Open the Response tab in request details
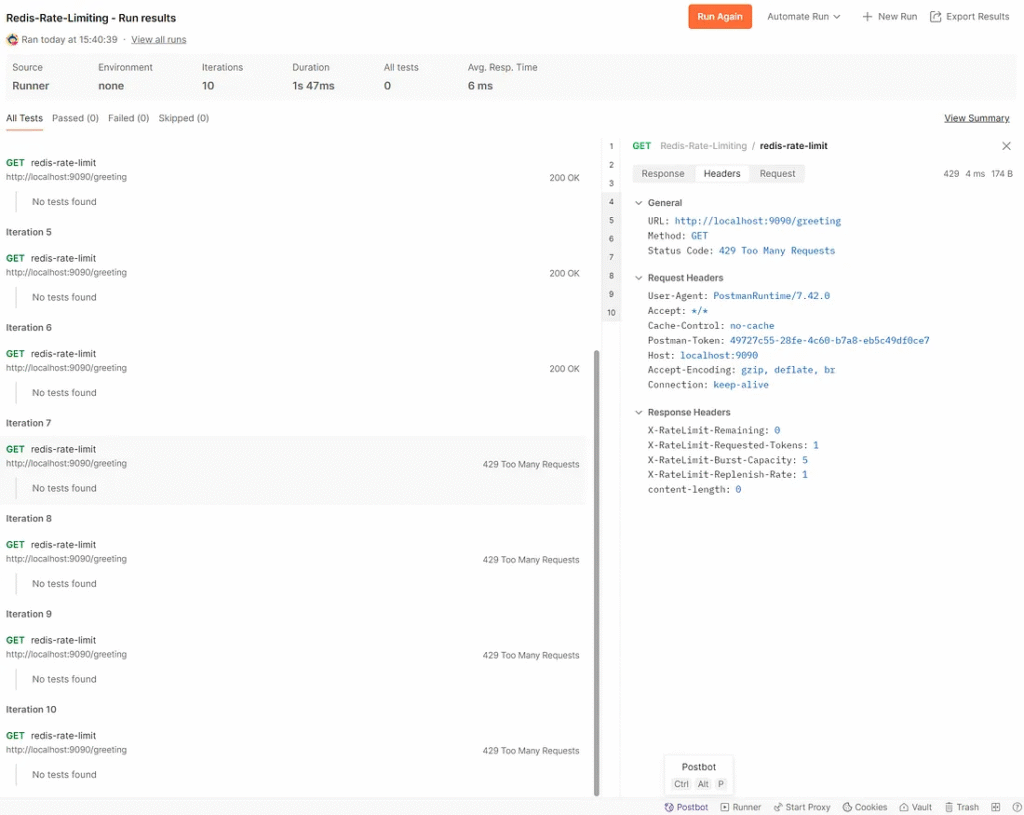1024x815 pixels. click(x=663, y=174)
